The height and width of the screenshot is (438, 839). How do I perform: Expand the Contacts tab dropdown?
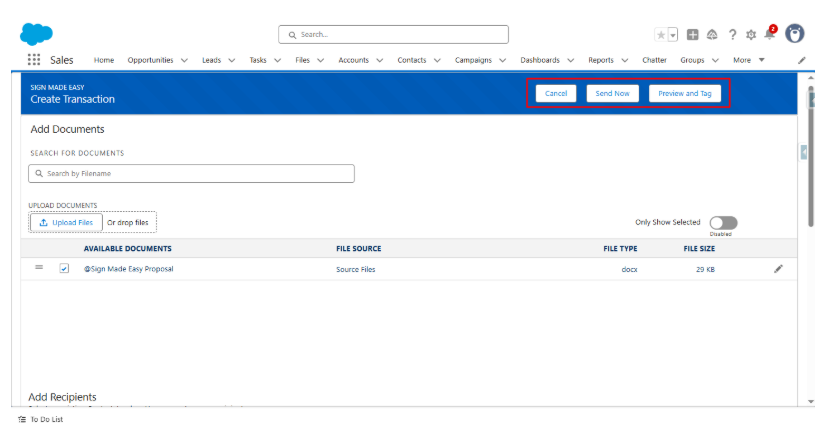(x=437, y=60)
